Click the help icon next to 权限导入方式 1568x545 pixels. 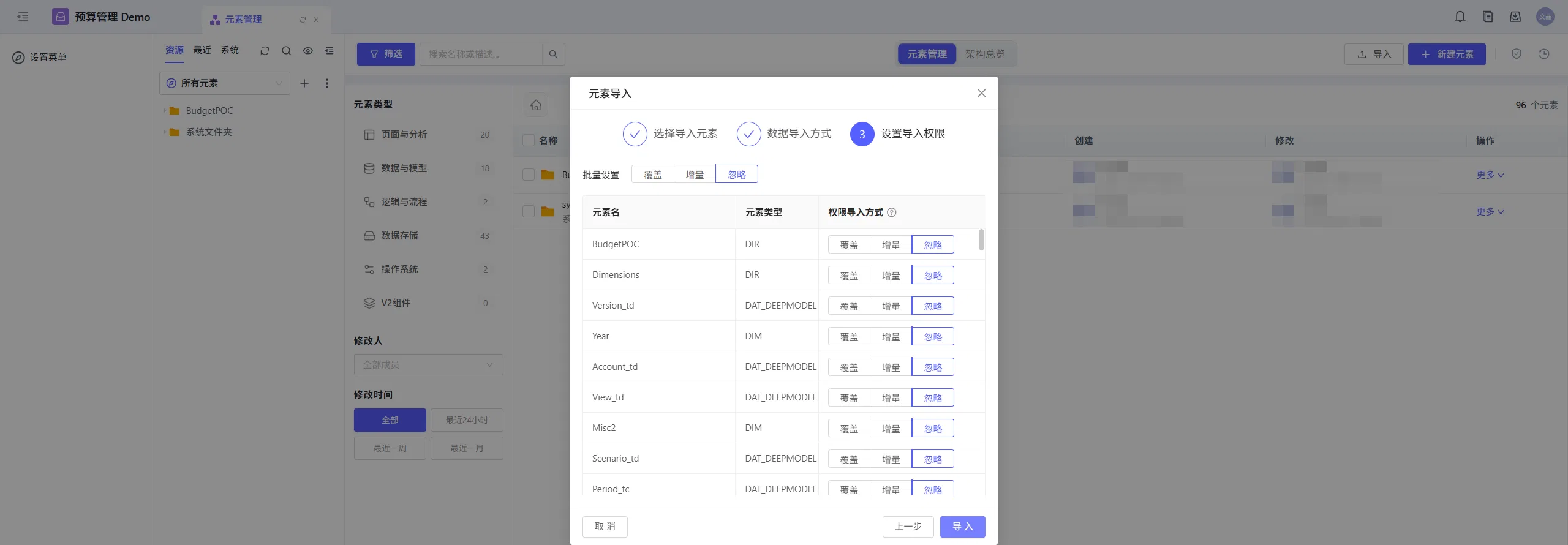(x=892, y=212)
